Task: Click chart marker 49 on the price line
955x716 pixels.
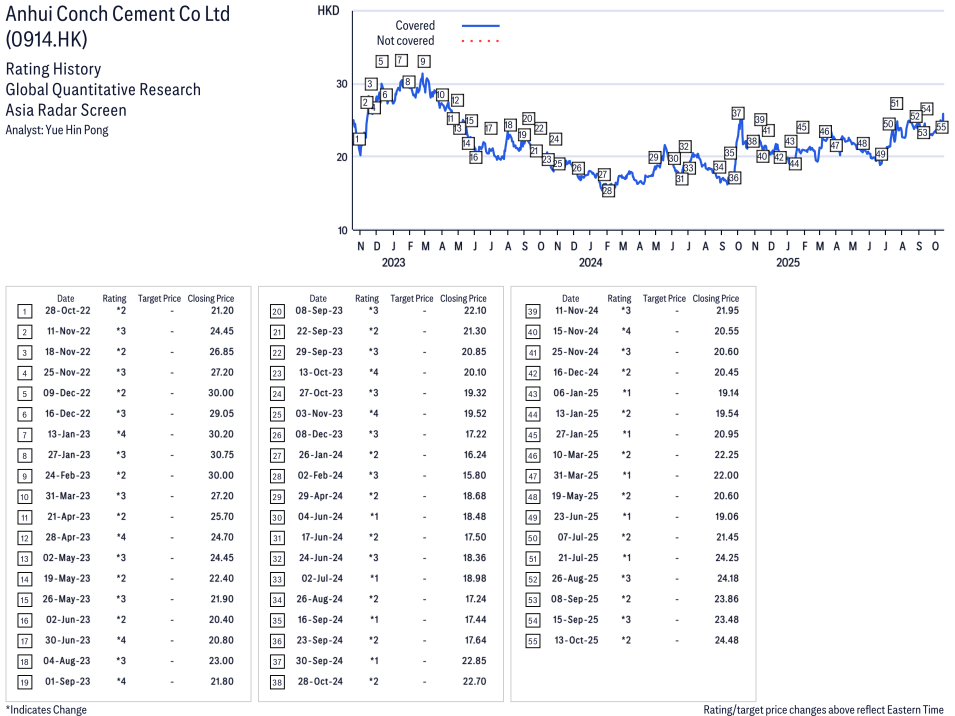Action: pos(881,154)
